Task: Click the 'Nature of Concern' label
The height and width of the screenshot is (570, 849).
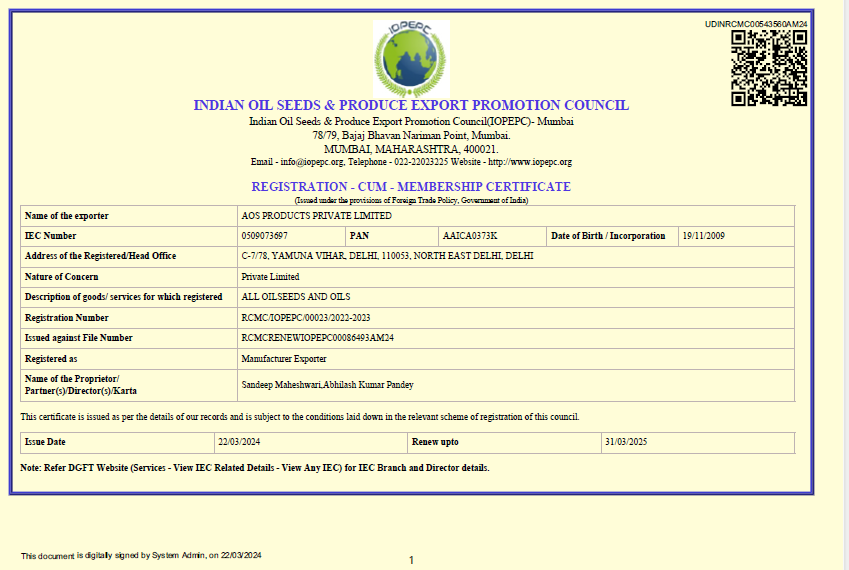Action: coord(62,277)
